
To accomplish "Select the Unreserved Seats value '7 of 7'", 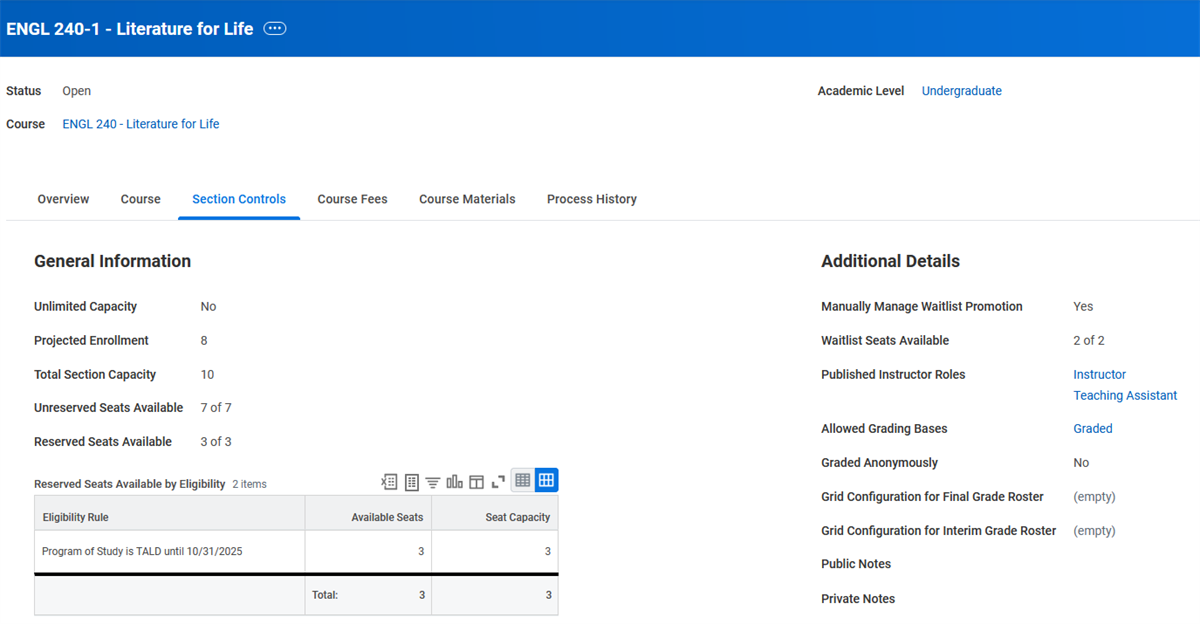I will [216, 407].
